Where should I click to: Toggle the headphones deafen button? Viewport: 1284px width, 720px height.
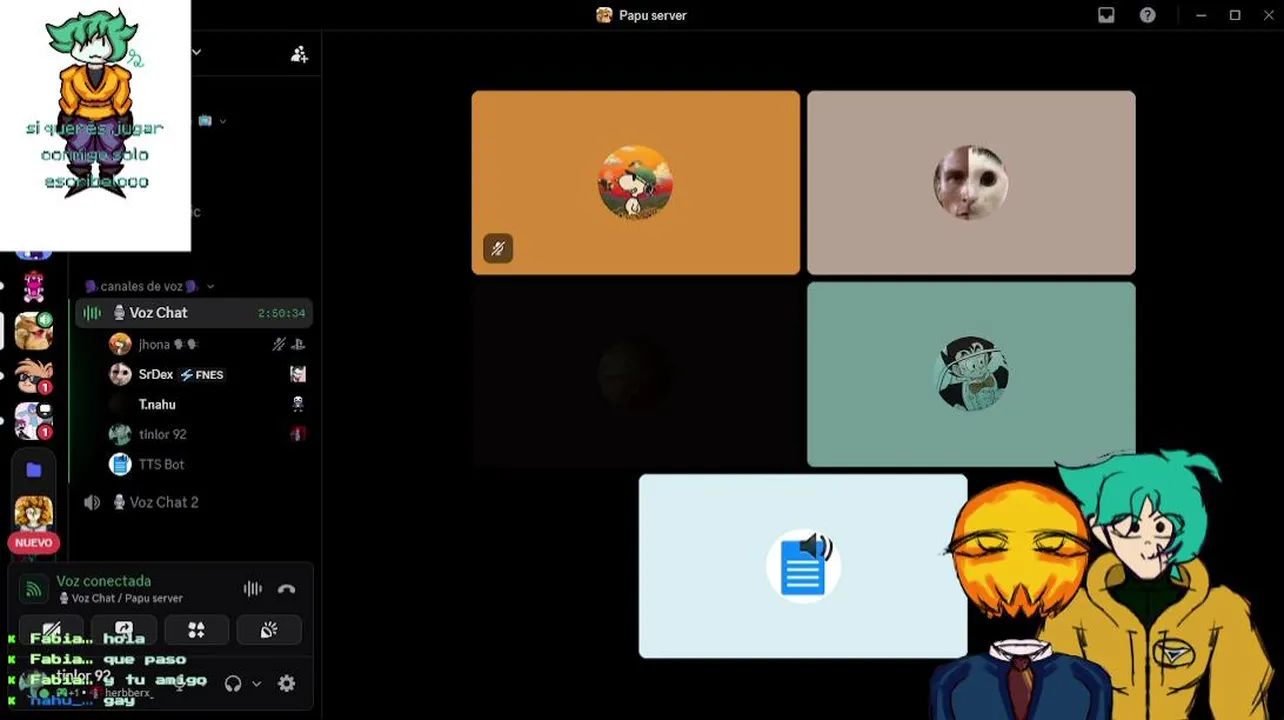(x=233, y=684)
